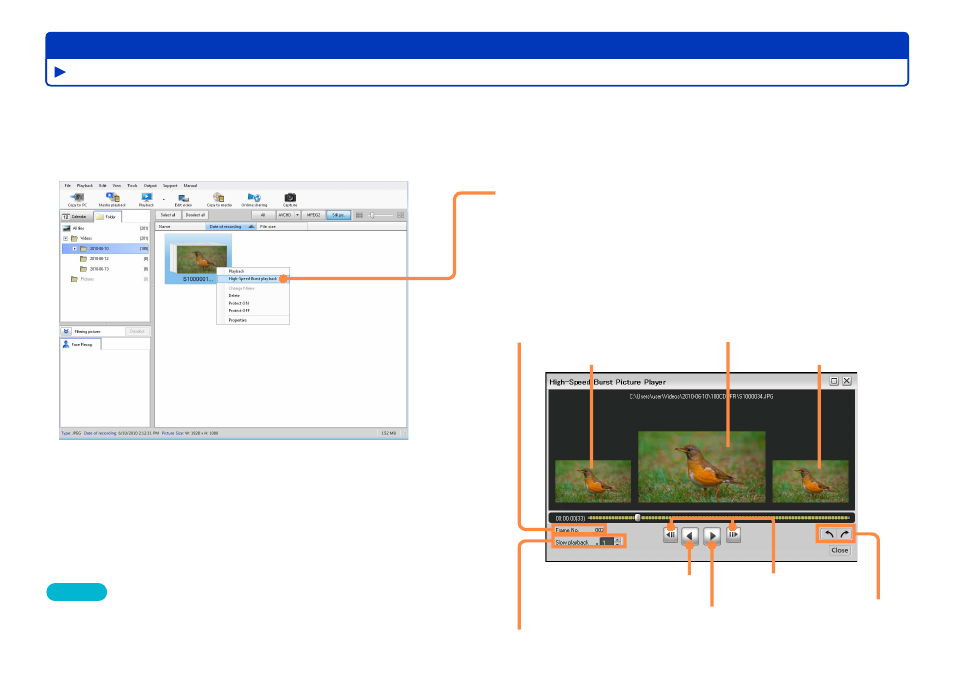The height and width of the screenshot is (673, 954).
Task: Rotate picture right in Burst Player
Action: [844, 534]
